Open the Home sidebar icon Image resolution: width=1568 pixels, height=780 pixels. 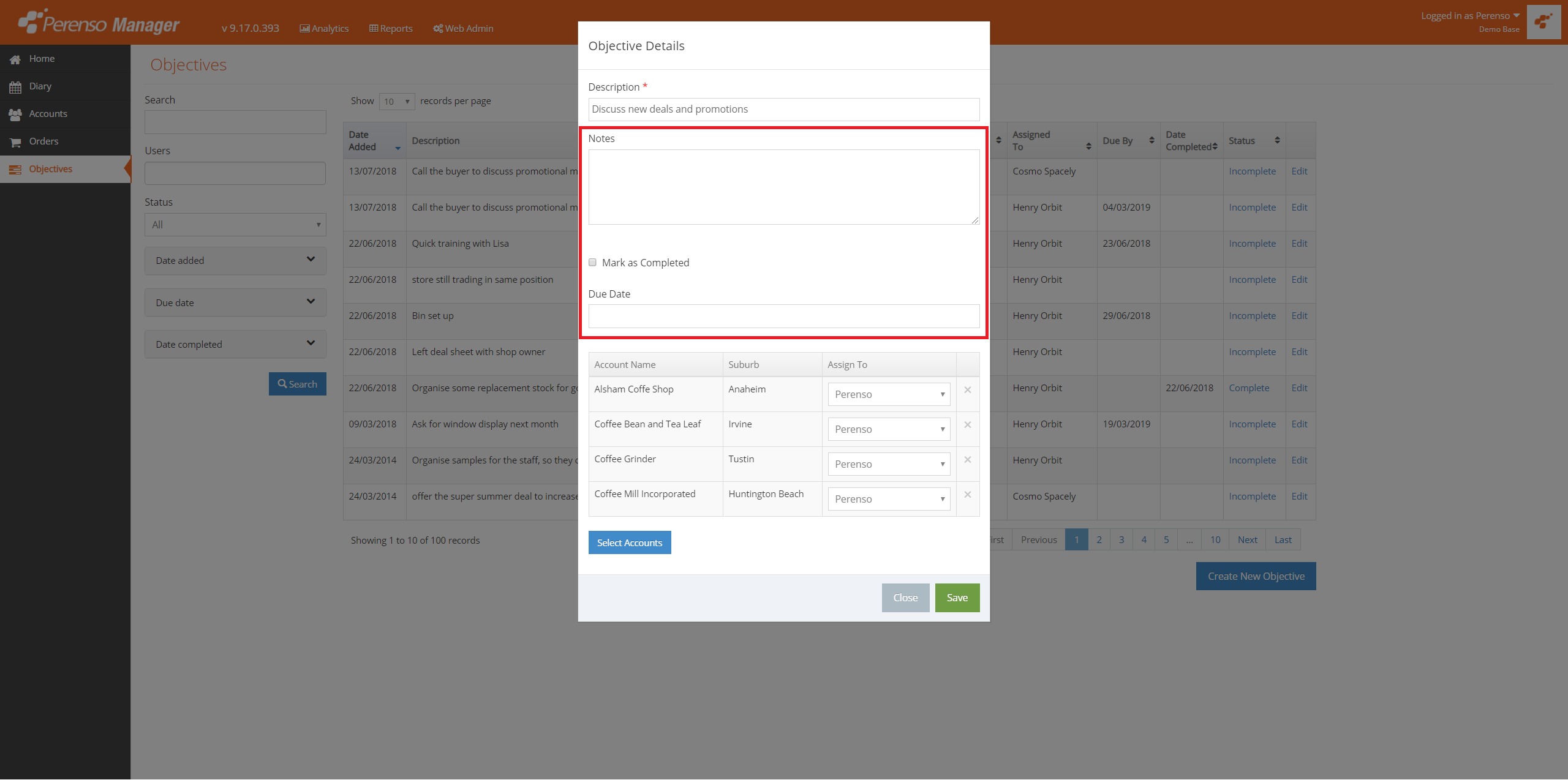pyautogui.click(x=15, y=59)
